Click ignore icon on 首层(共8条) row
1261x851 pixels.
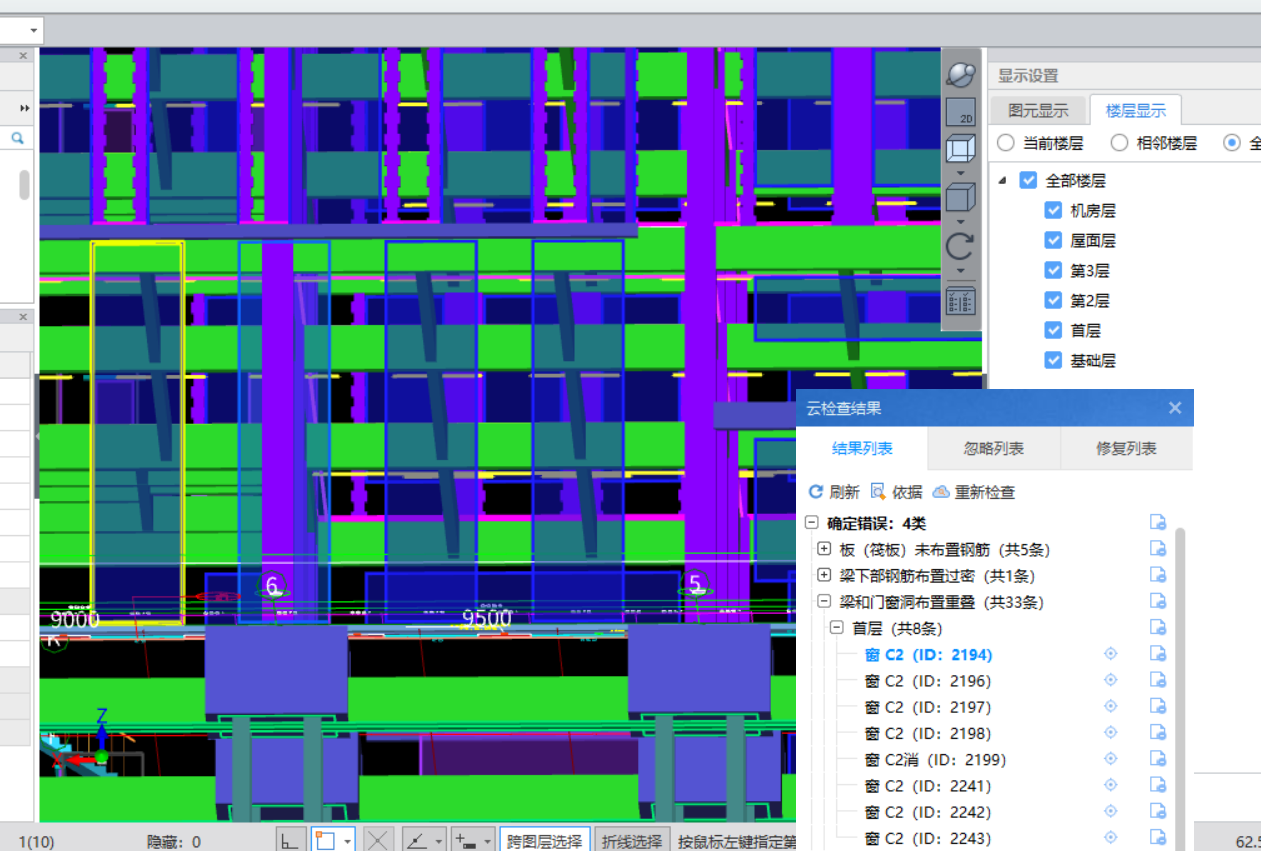tap(1158, 628)
